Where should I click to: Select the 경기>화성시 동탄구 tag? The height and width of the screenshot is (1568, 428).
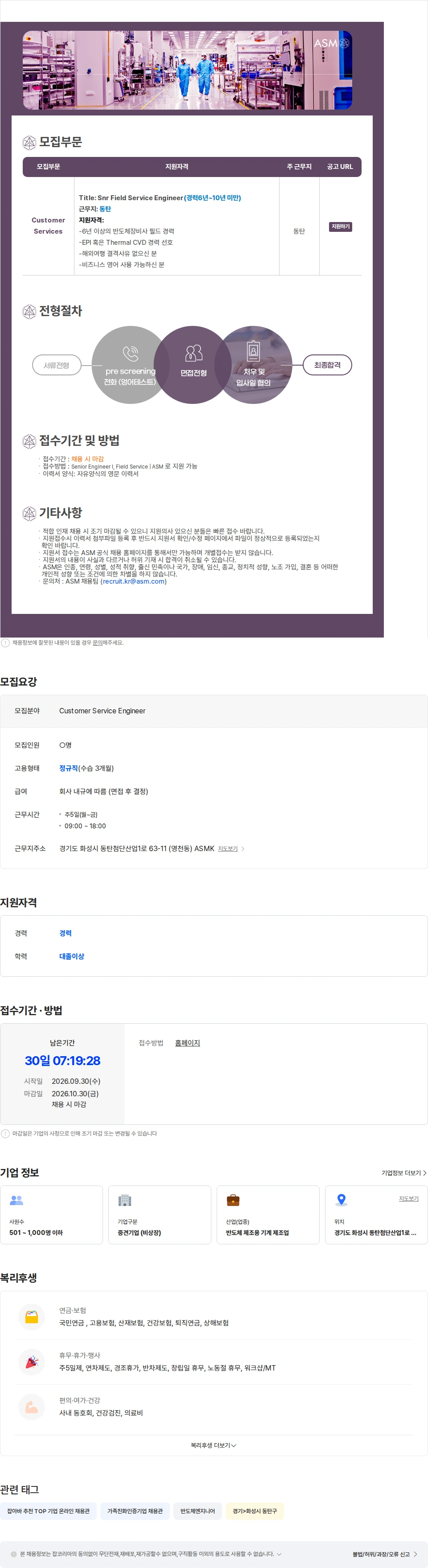255,1511
